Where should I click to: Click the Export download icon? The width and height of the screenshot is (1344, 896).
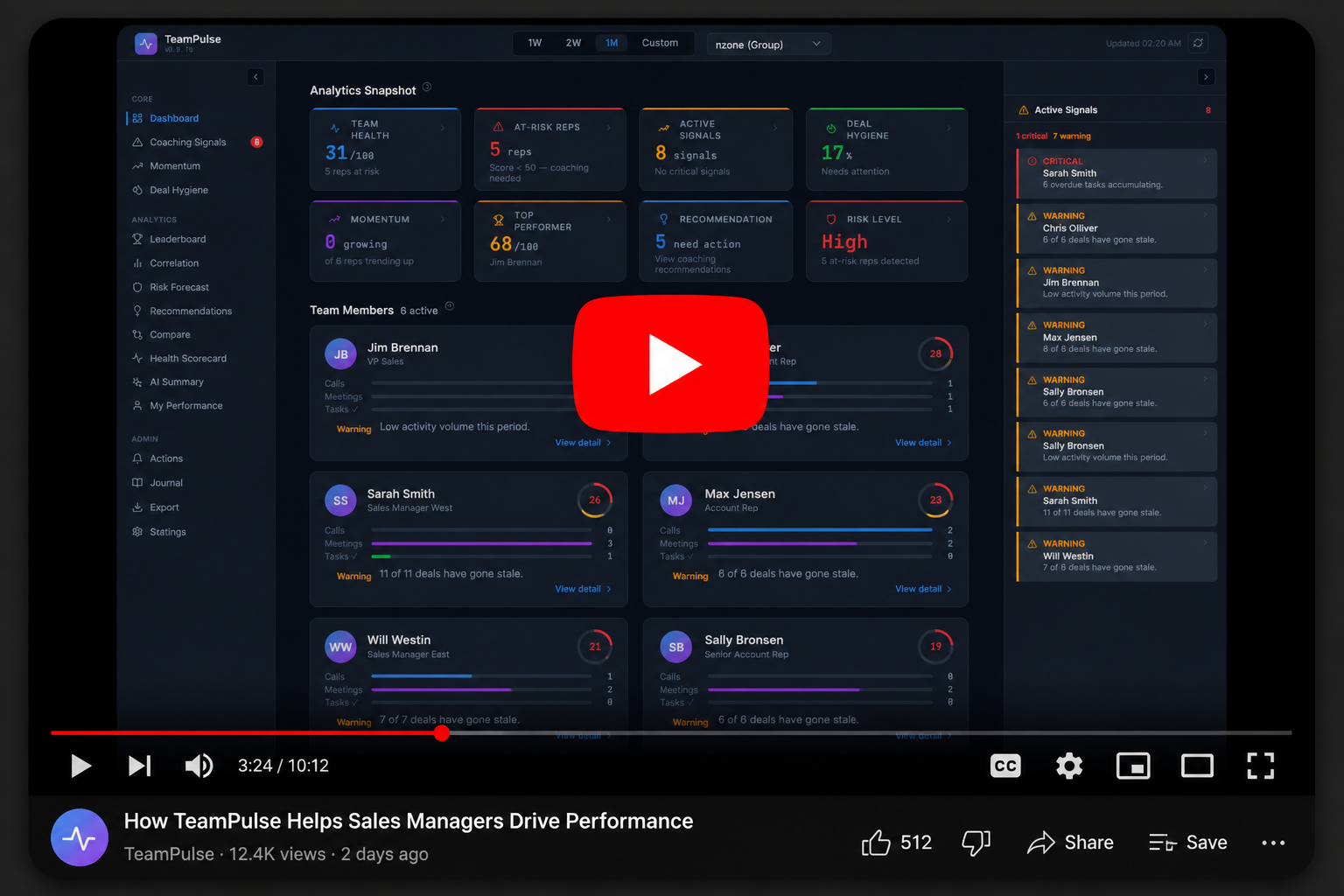point(137,507)
